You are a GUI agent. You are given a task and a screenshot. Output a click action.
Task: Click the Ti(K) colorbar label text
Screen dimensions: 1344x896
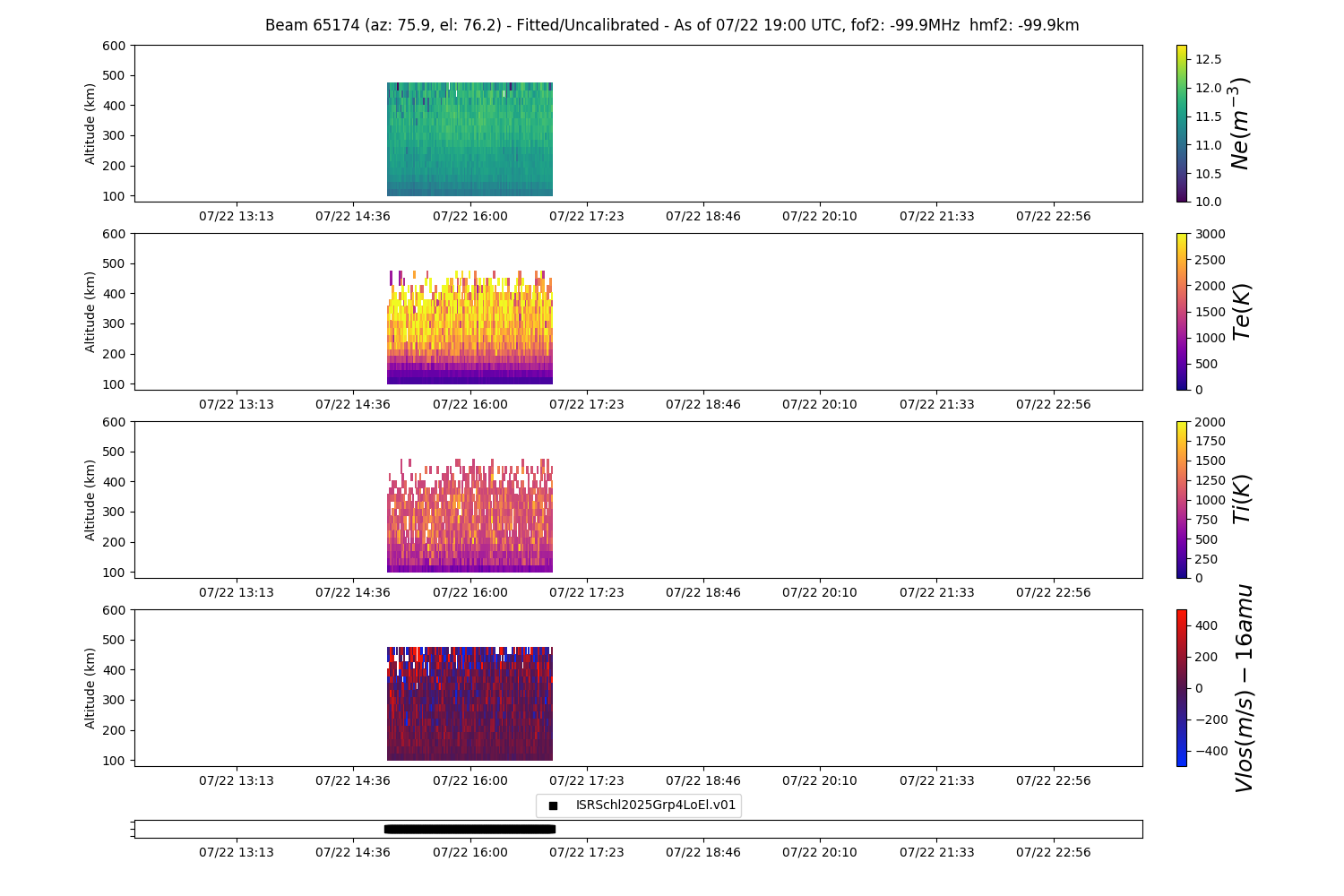(1242, 500)
